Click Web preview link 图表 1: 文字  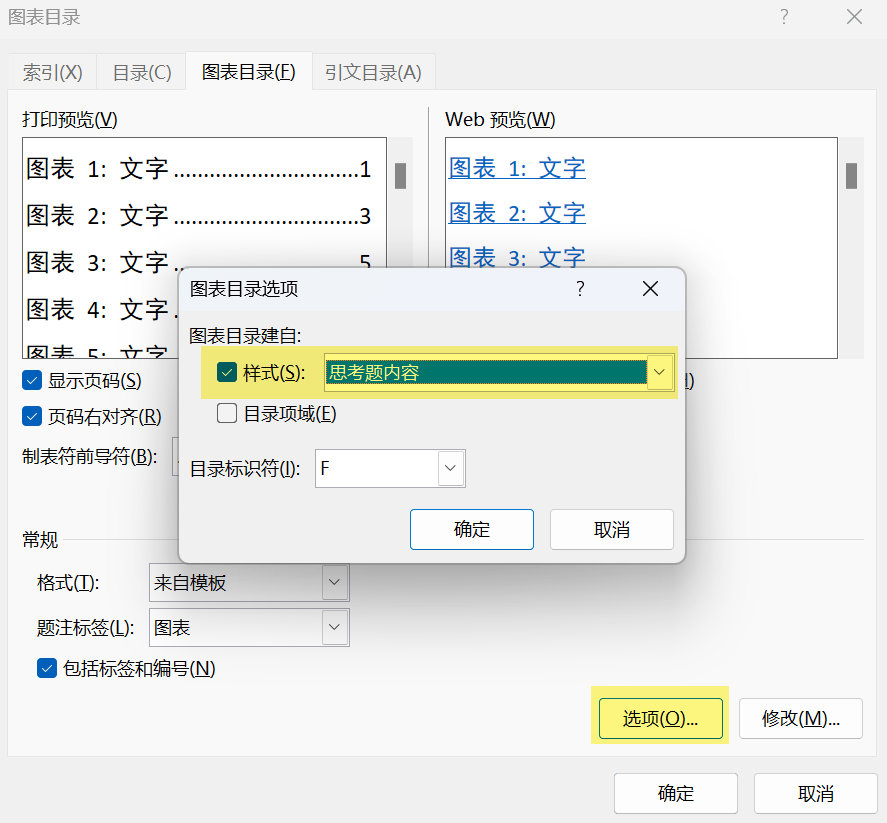(517, 168)
